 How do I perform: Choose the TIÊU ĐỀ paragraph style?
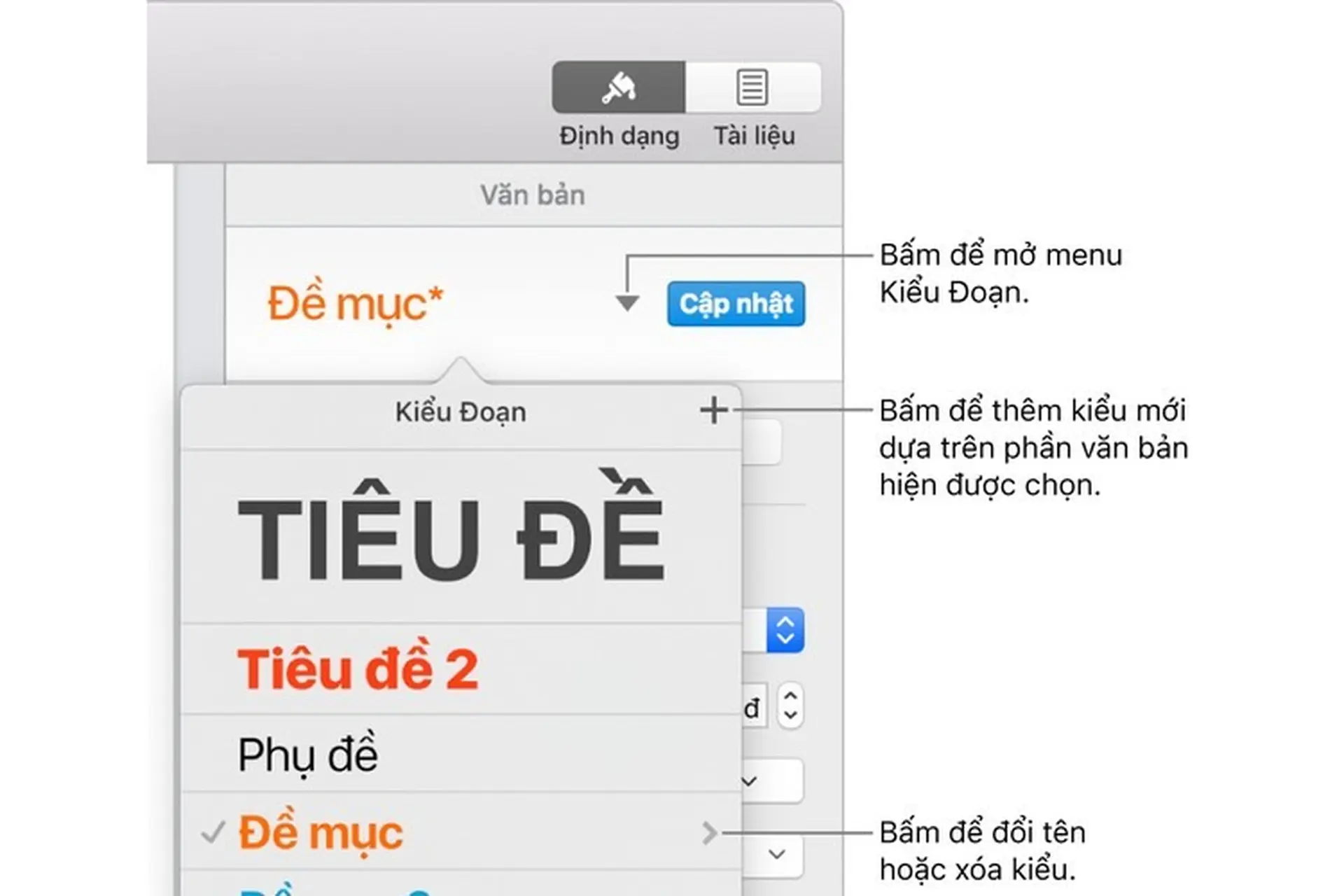pyautogui.click(x=461, y=537)
